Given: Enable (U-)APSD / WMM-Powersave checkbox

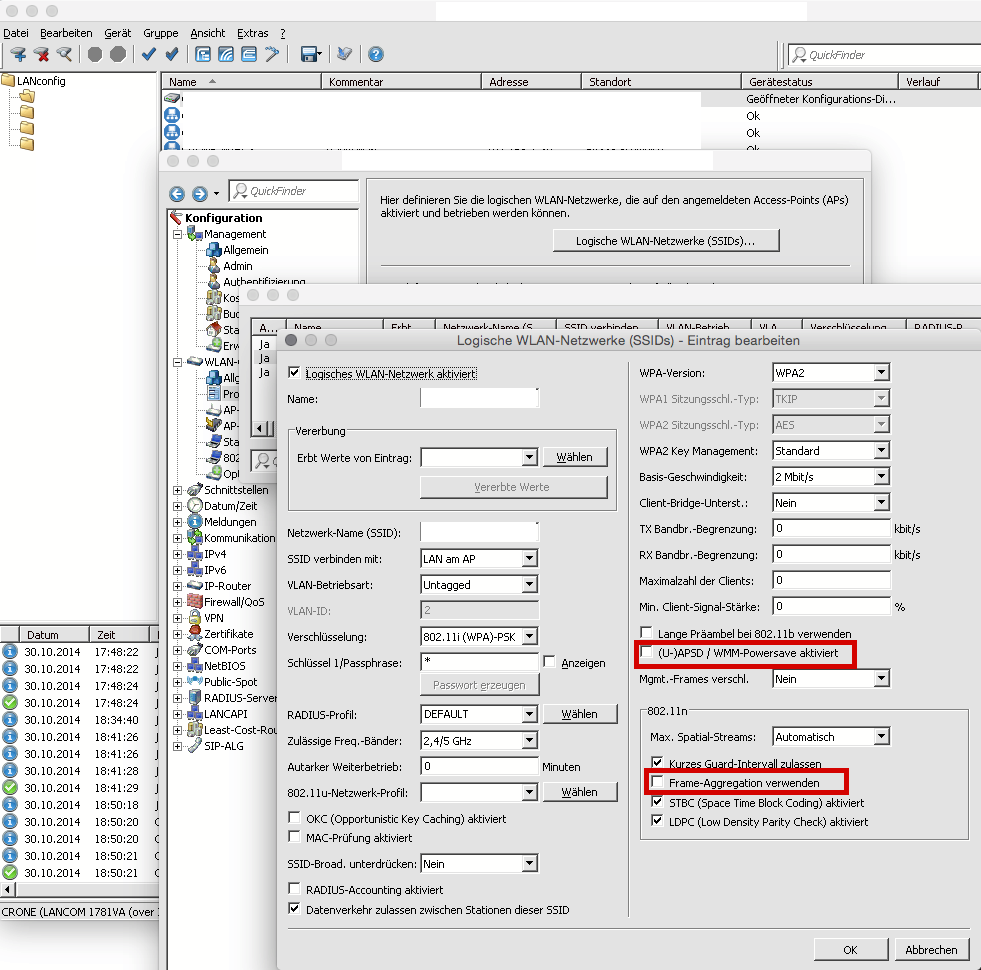Looking at the screenshot, I should pyautogui.click(x=646, y=652).
